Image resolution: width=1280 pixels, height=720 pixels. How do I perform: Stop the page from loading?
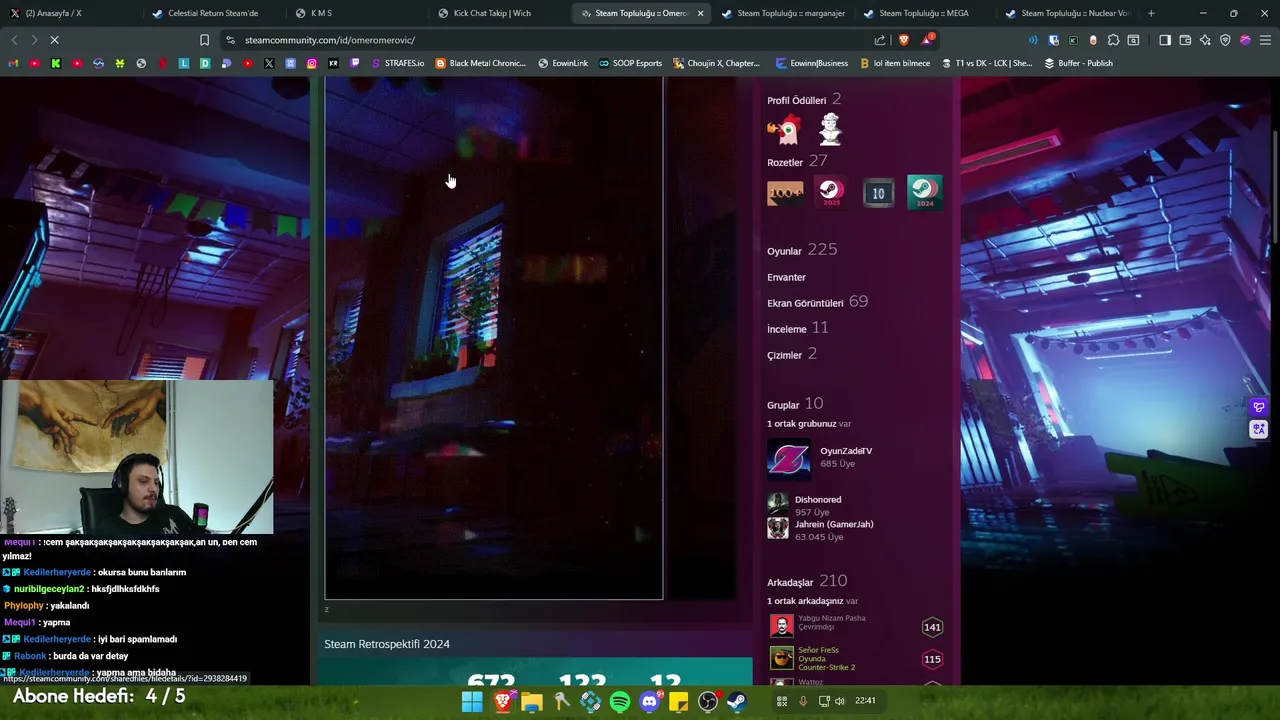tap(55, 40)
